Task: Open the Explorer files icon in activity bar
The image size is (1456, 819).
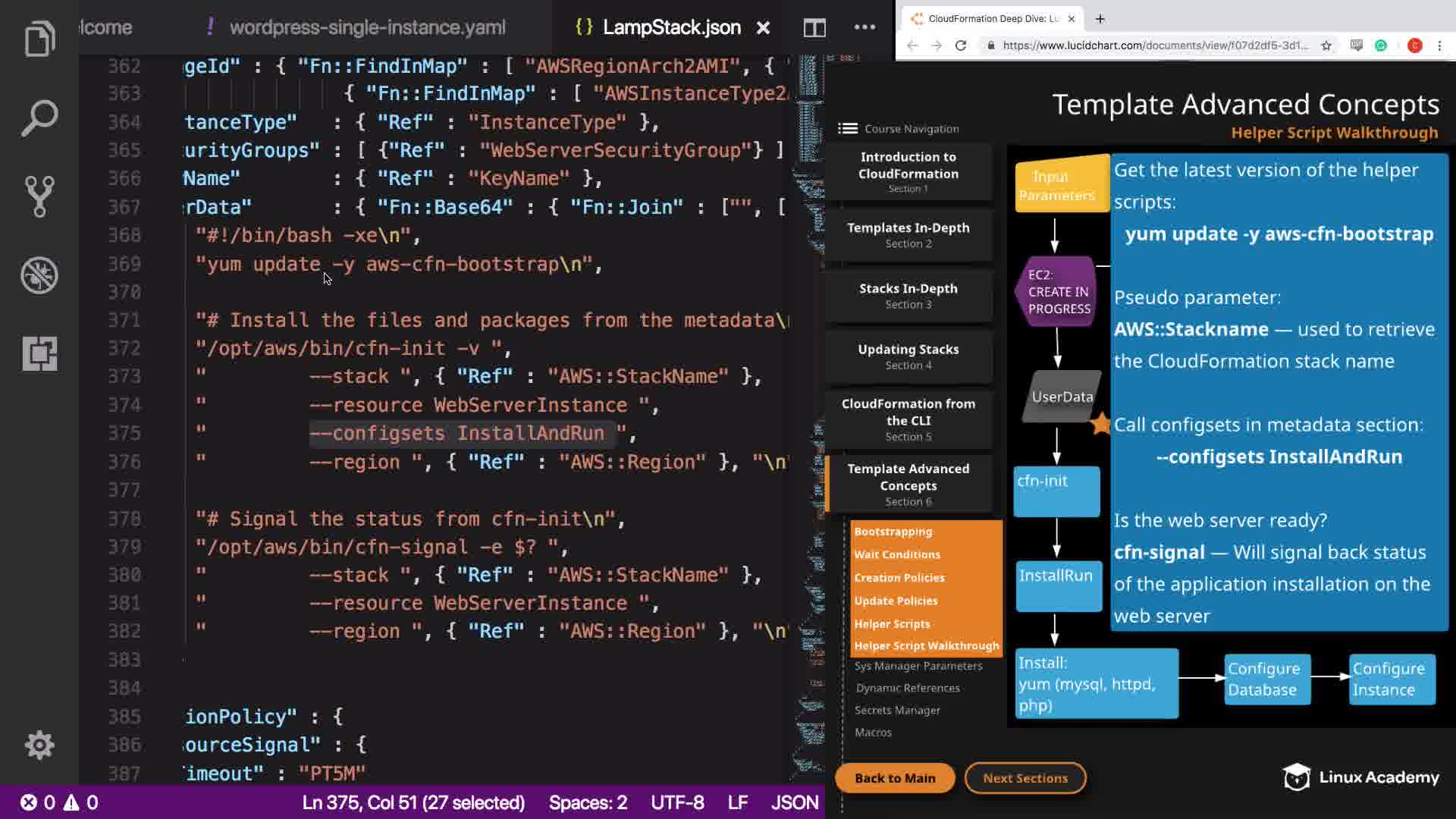Action: click(x=39, y=39)
